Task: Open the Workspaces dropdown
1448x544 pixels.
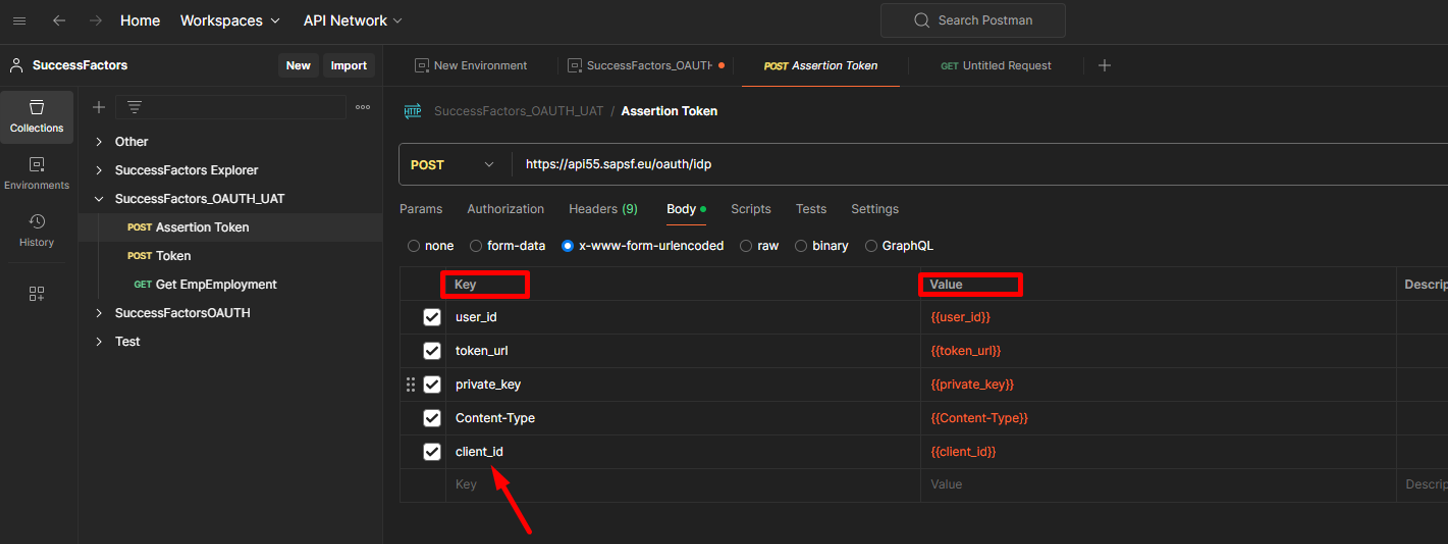Action: tap(229, 21)
